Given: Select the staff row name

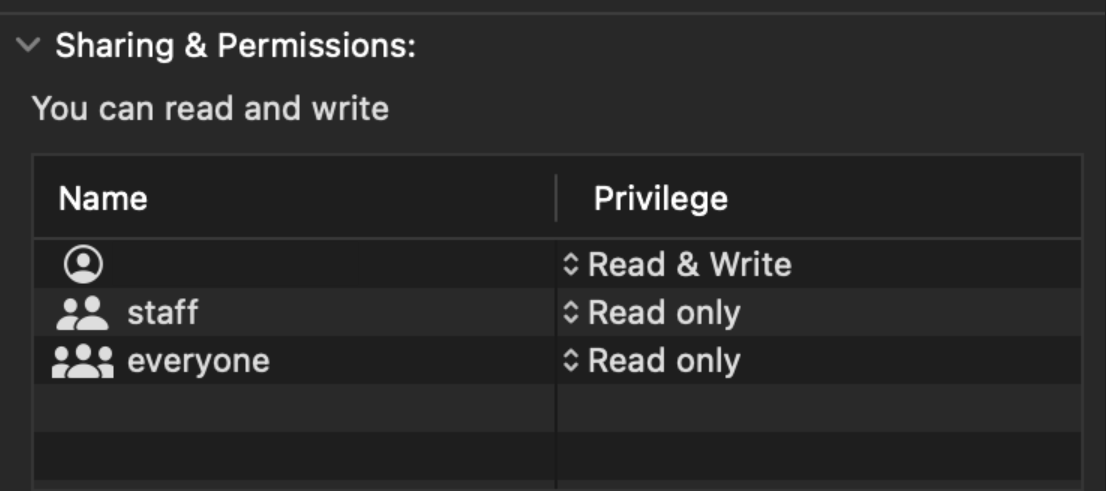Looking at the screenshot, I should click(x=162, y=313).
